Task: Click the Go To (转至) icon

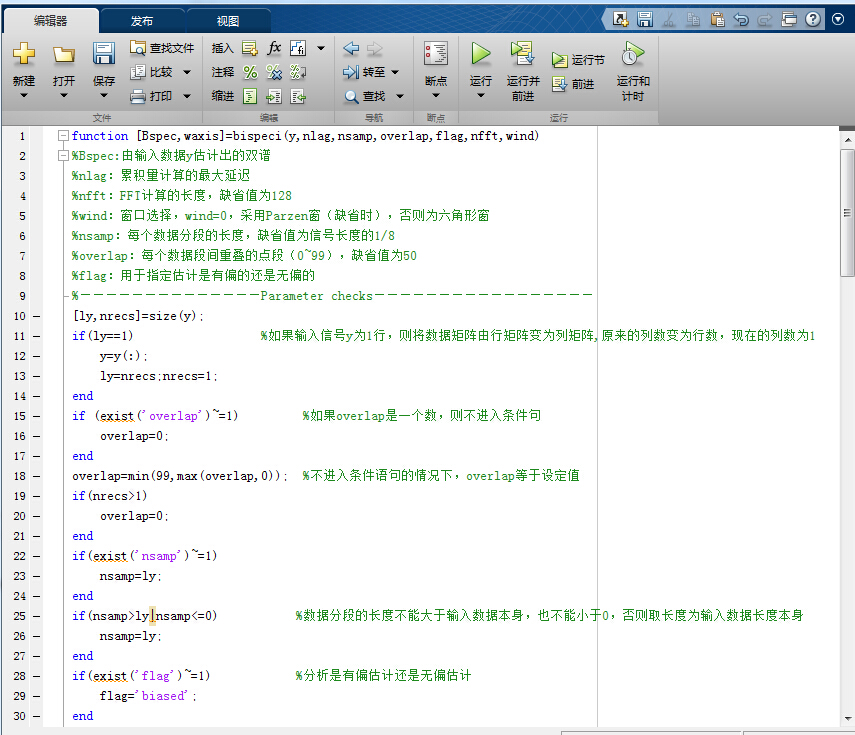Action: (351, 72)
